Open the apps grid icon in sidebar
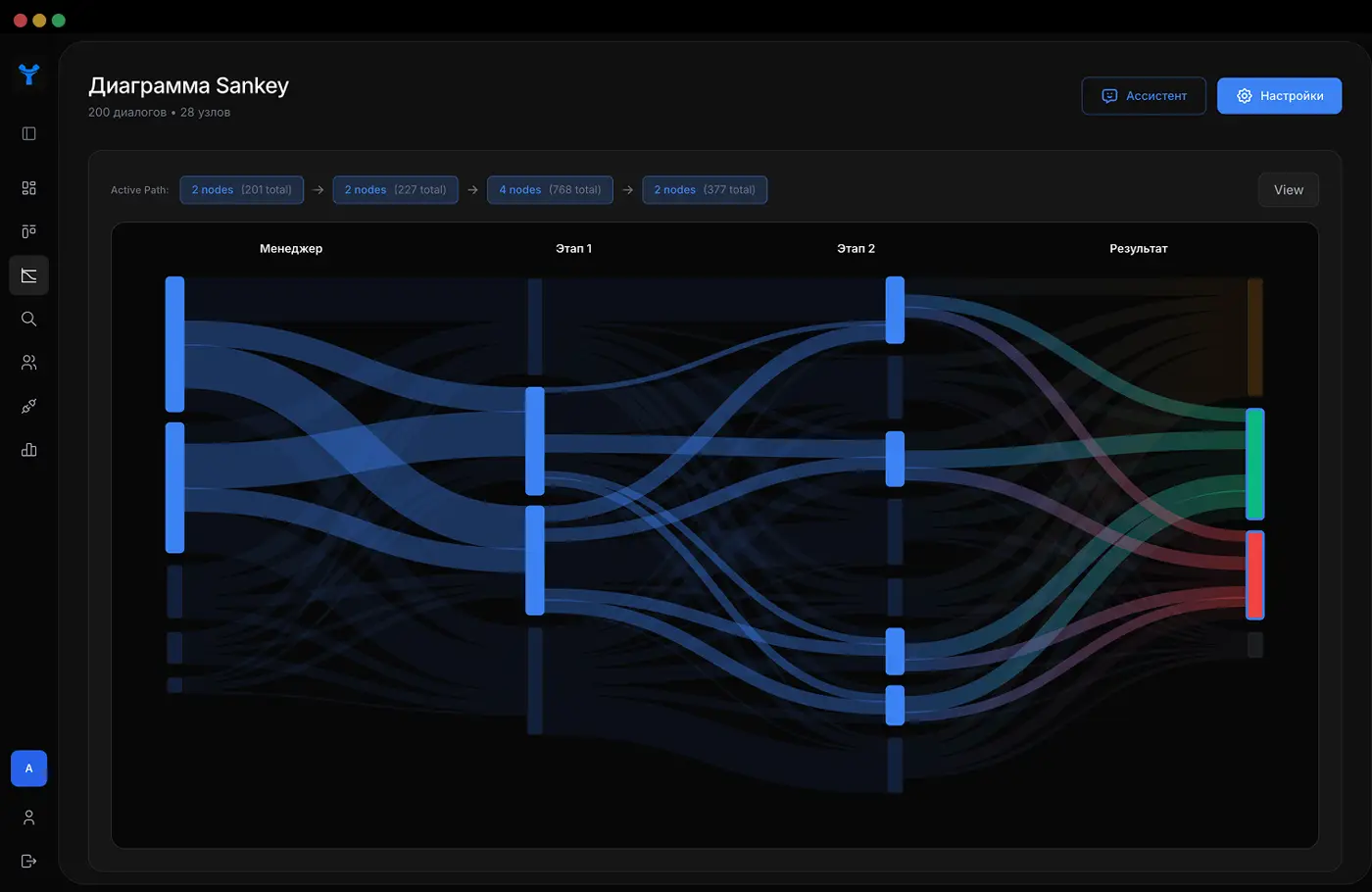Image resolution: width=1372 pixels, height=892 pixels. point(28,186)
